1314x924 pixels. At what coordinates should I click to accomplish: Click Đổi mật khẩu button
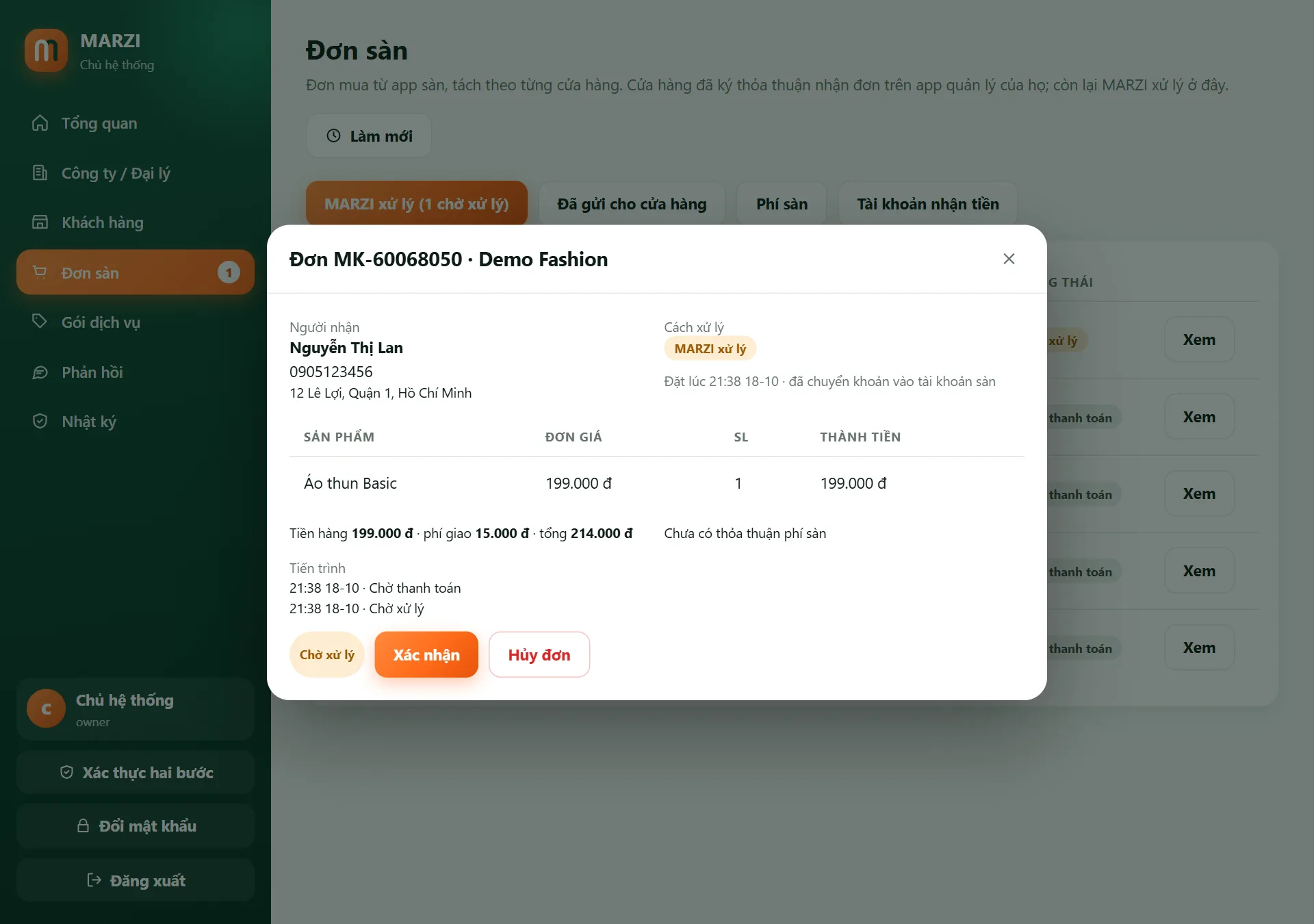[x=136, y=826]
